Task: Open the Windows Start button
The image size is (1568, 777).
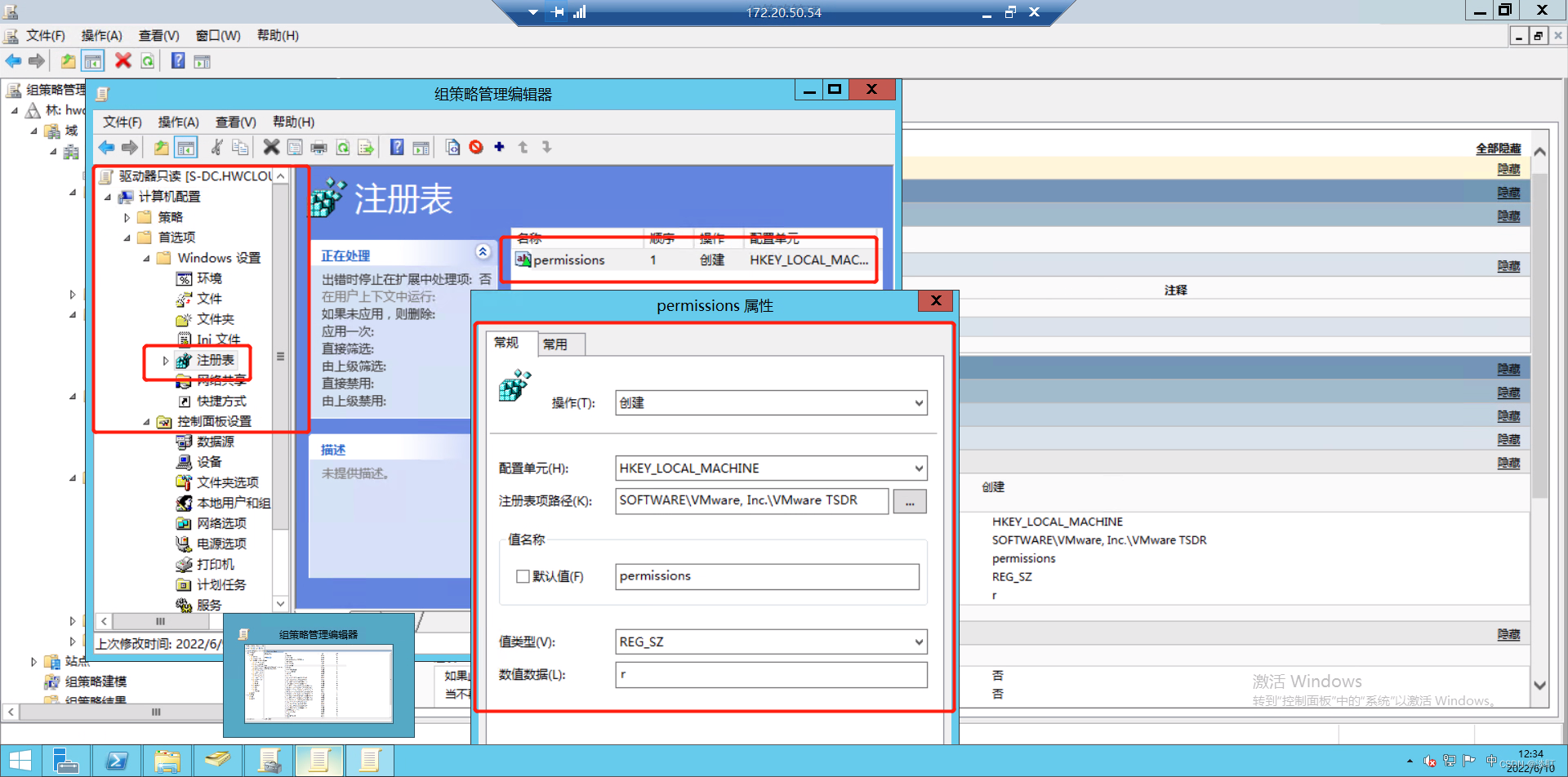Action: tap(20, 761)
